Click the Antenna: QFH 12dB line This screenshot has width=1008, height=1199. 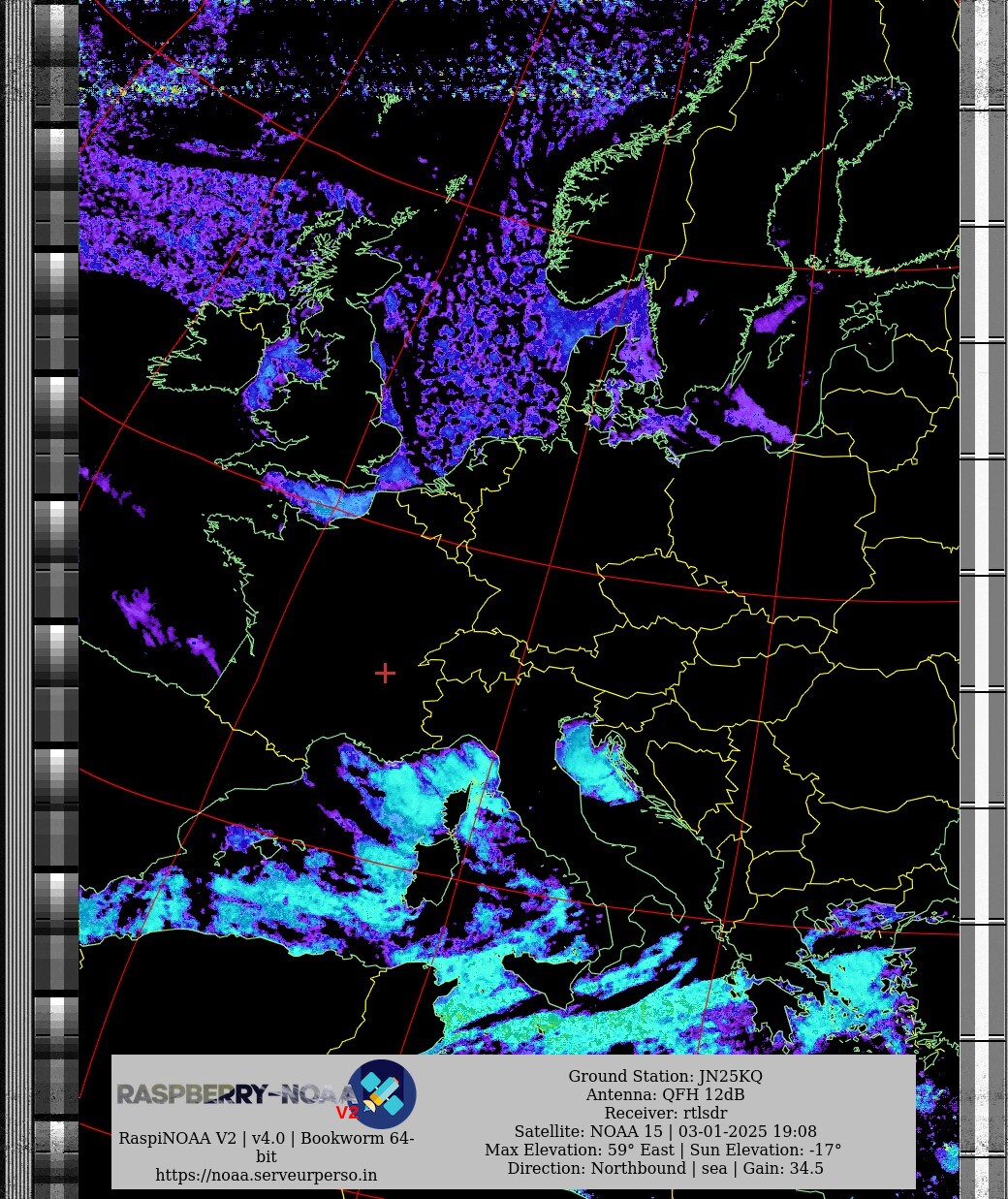click(665, 1094)
